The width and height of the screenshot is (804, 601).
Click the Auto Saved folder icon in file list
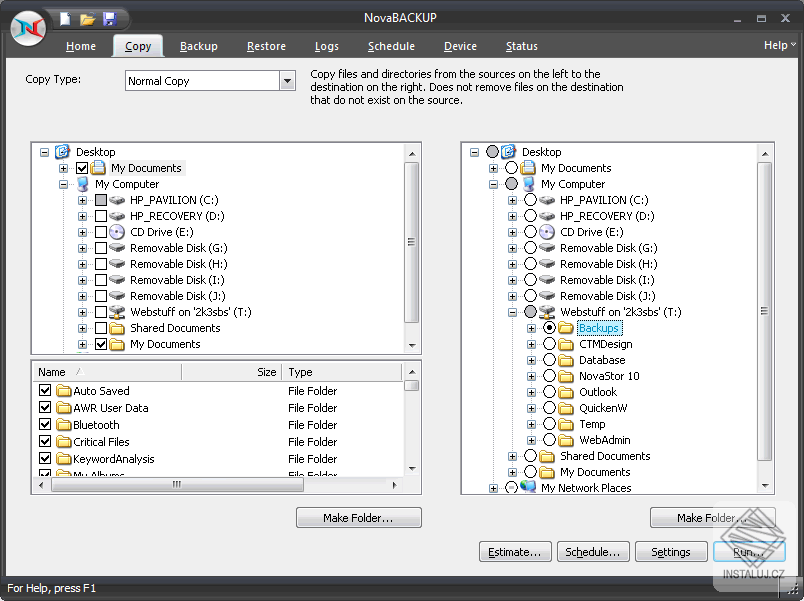pyautogui.click(x=64, y=391)
